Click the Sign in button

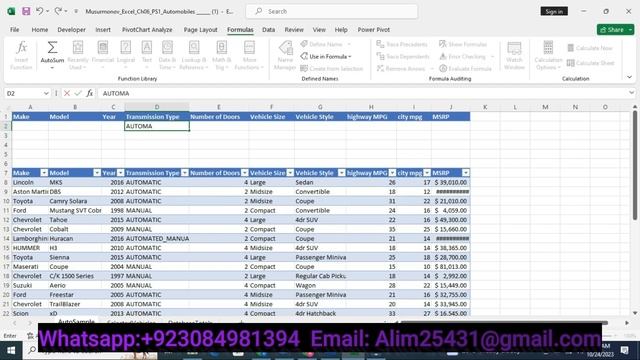click(x=554, y=11)
